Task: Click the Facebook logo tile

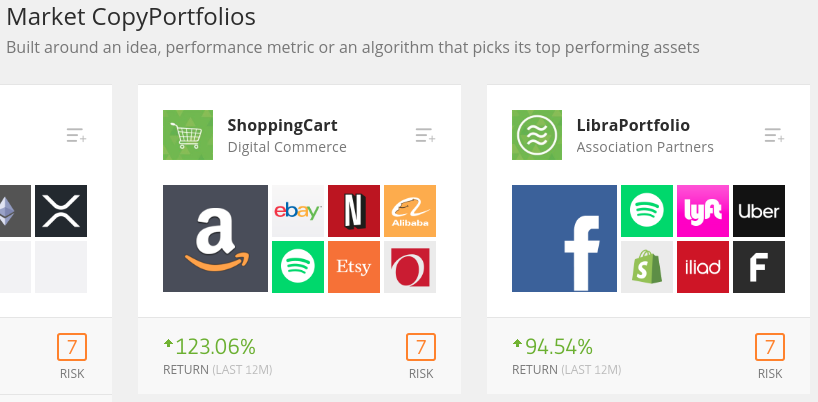Action: tap(564, 238)
